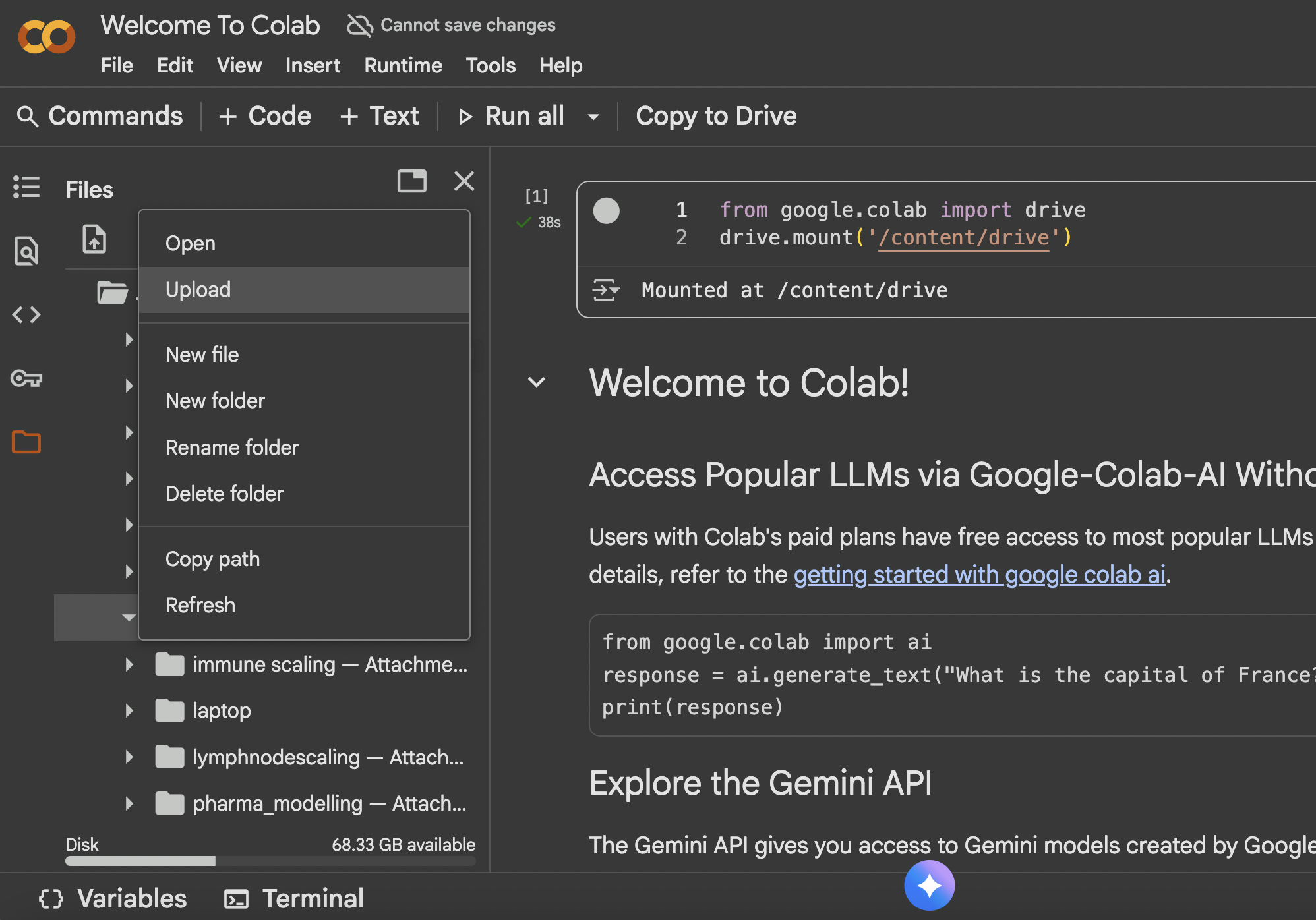Click the orange Files folder icon
The width and height of the screenshot is (1316, 920).
coord(26,442)
